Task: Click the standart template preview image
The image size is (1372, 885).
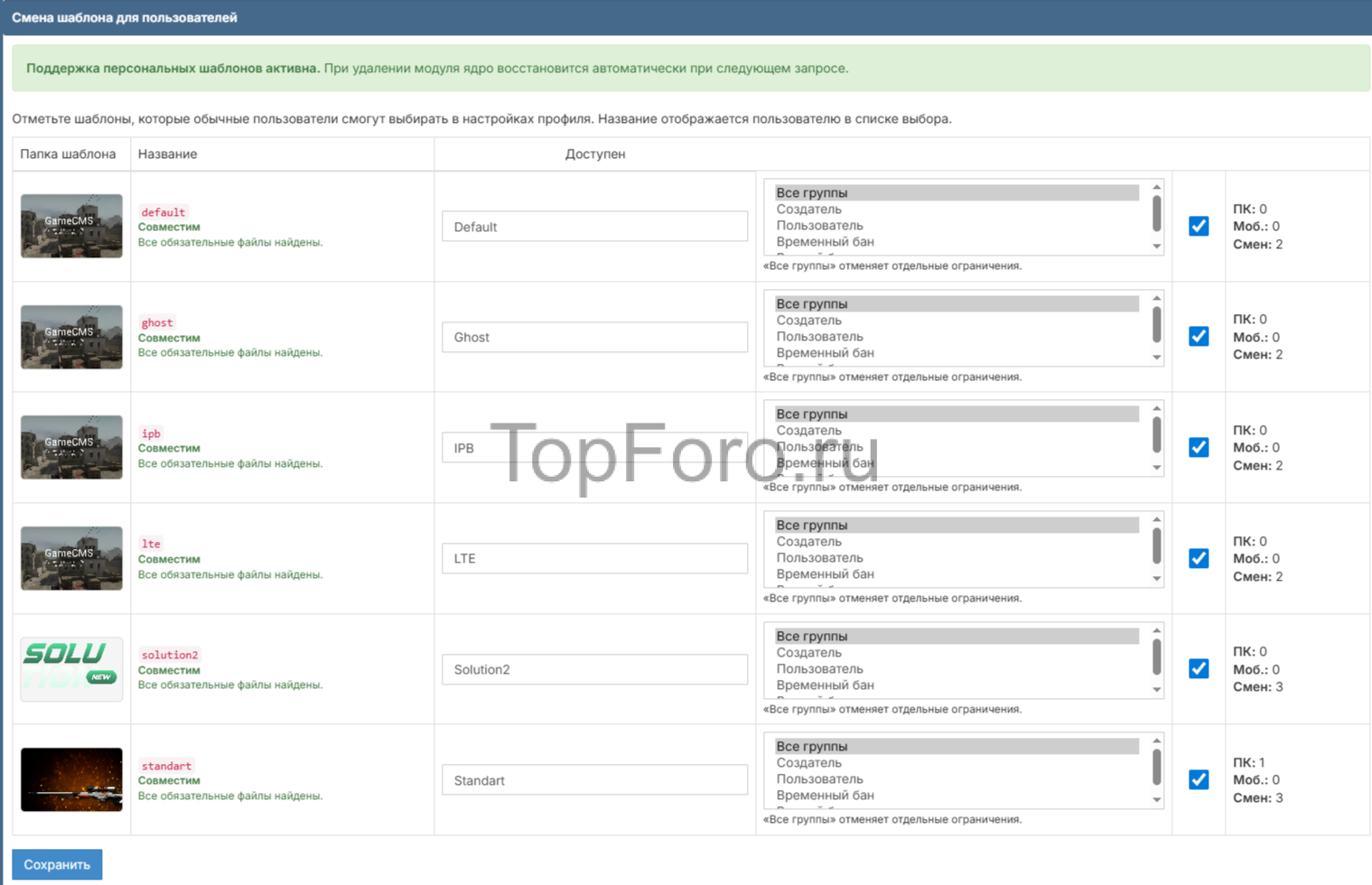Action: [71, 779]
